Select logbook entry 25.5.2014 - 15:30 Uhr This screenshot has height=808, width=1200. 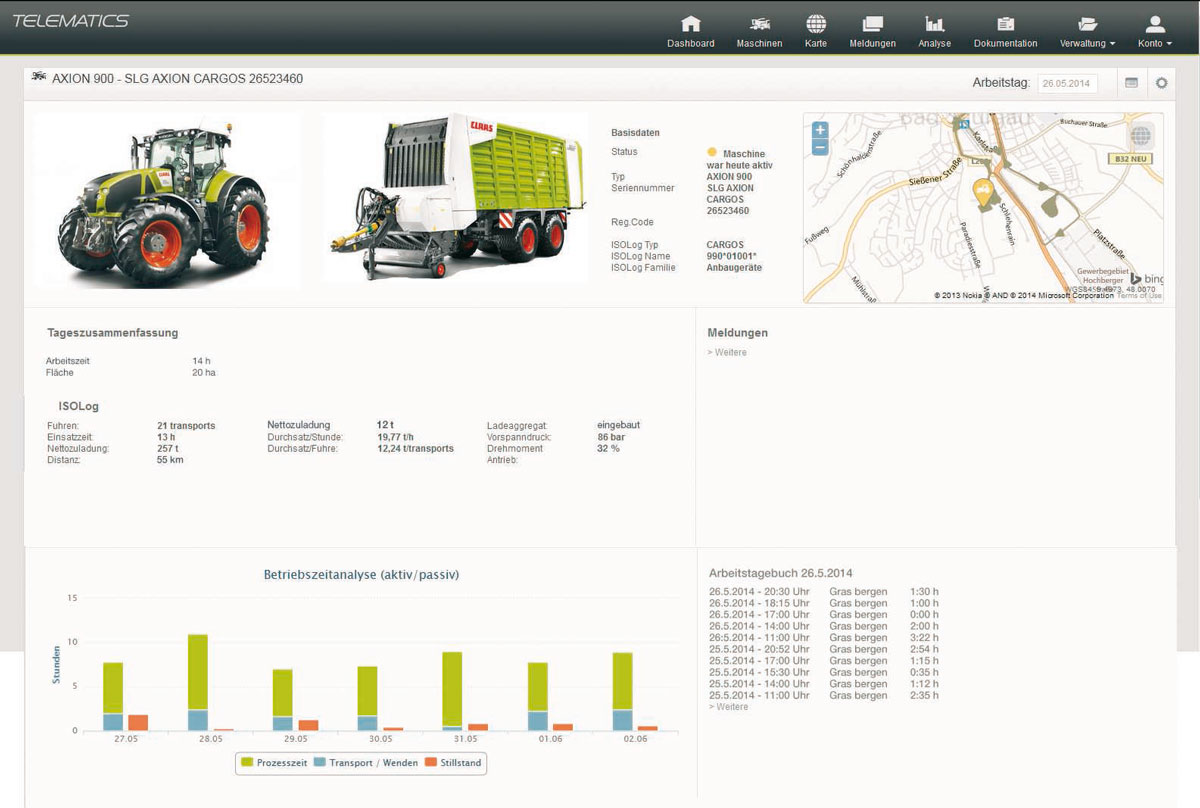point(823,672)
